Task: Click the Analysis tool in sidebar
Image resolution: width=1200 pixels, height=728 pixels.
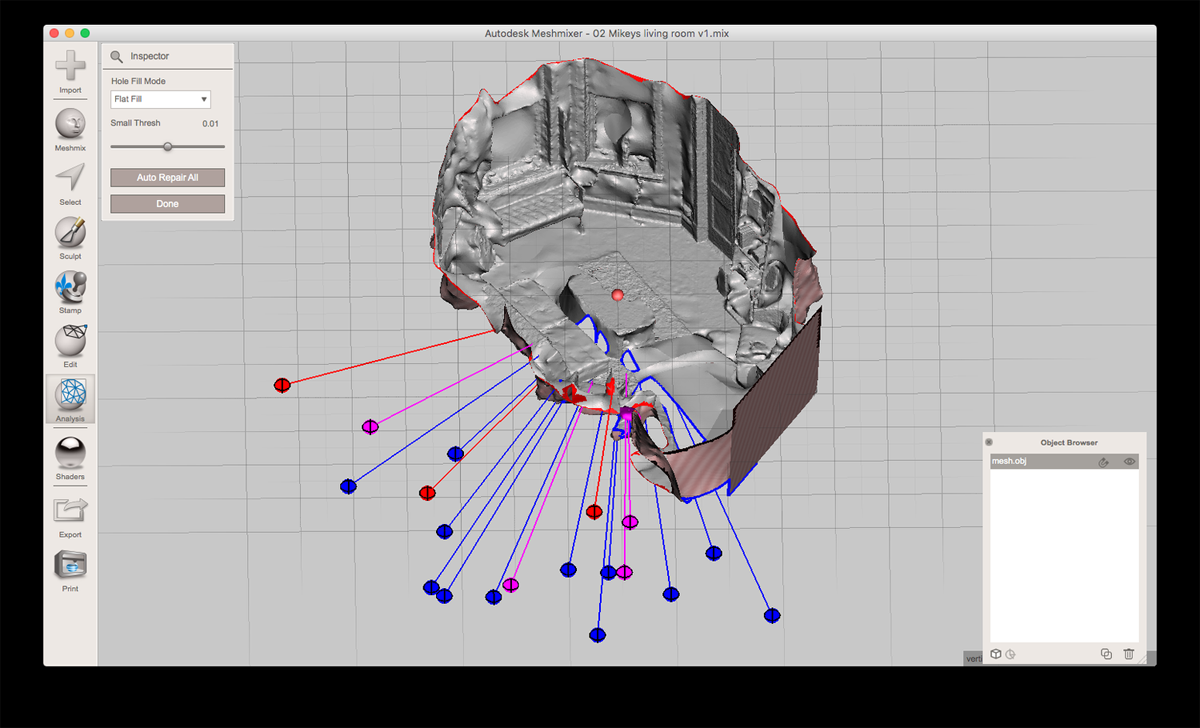Action: point(70,396)
